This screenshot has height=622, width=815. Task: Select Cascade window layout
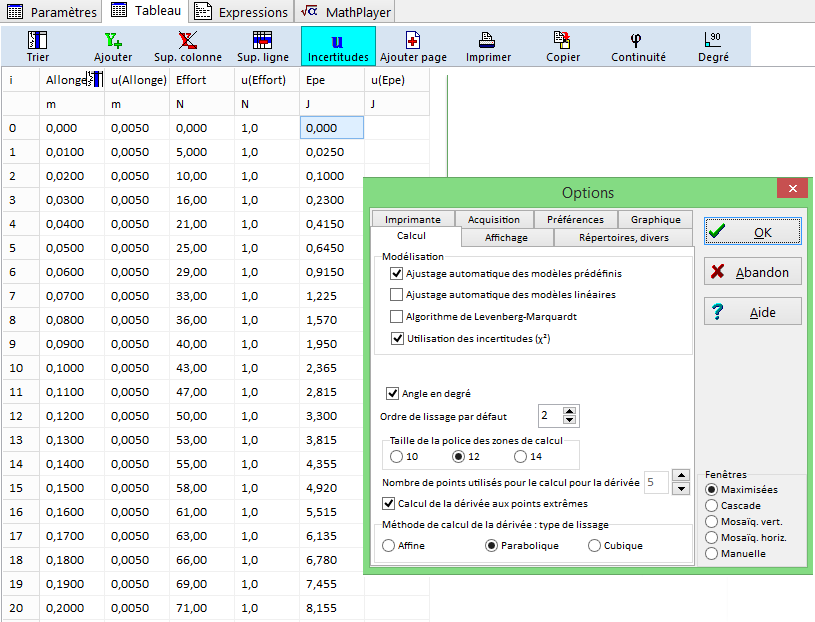712,506
